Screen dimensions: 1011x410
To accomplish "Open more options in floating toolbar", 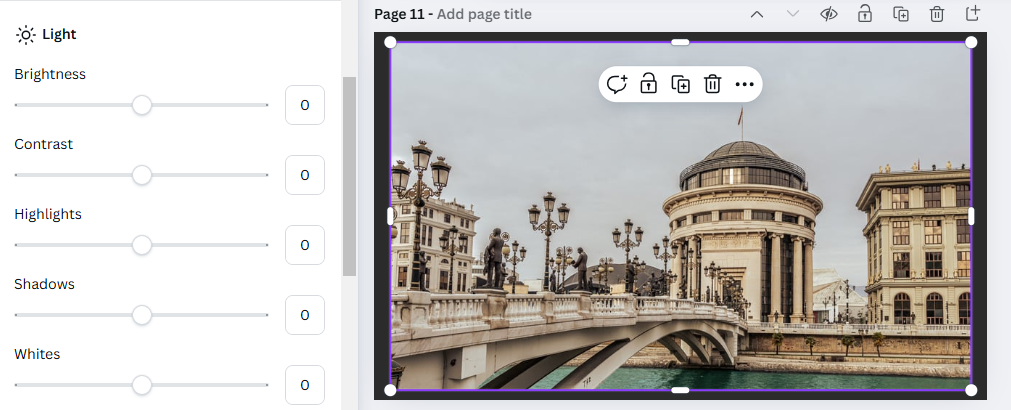I will (745, 84).
